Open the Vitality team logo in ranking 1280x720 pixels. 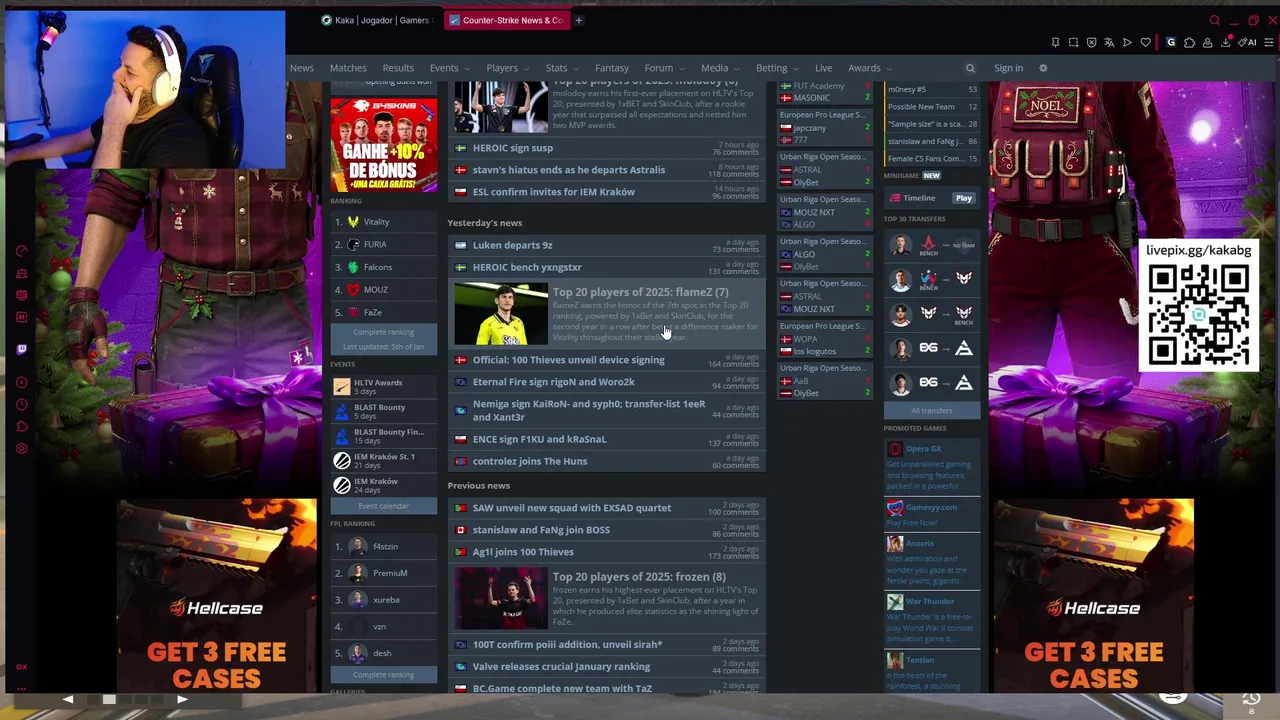[353, 222]
